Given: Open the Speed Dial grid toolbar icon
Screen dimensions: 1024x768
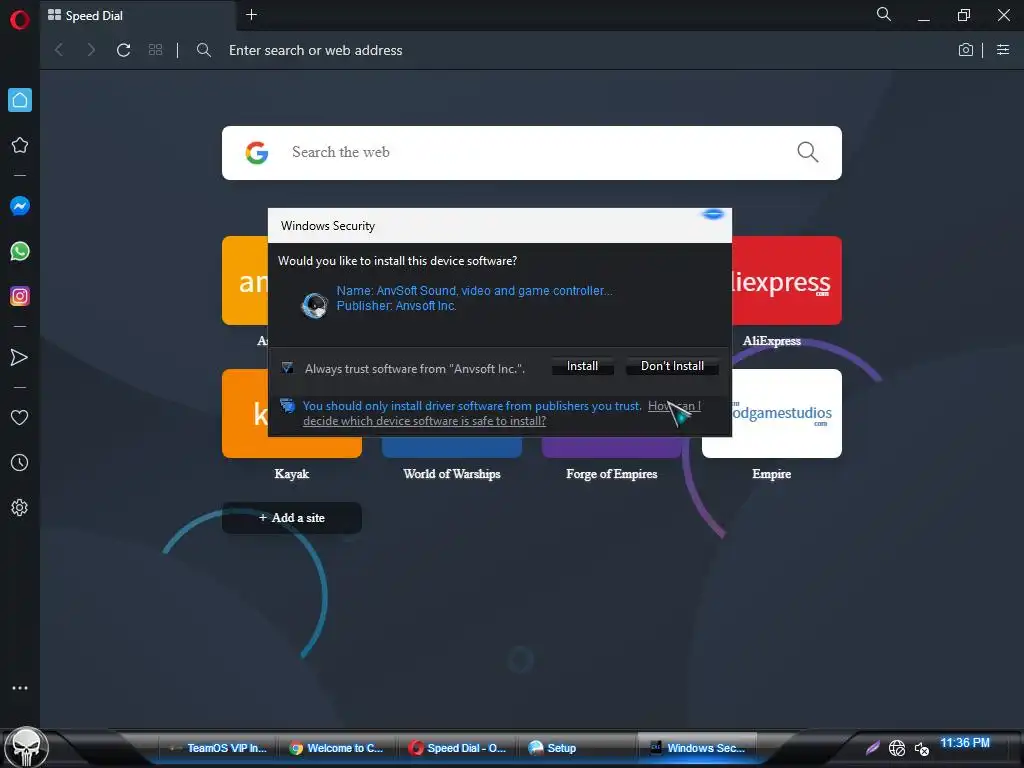Looking at the screenshot, I should [155, 50].
